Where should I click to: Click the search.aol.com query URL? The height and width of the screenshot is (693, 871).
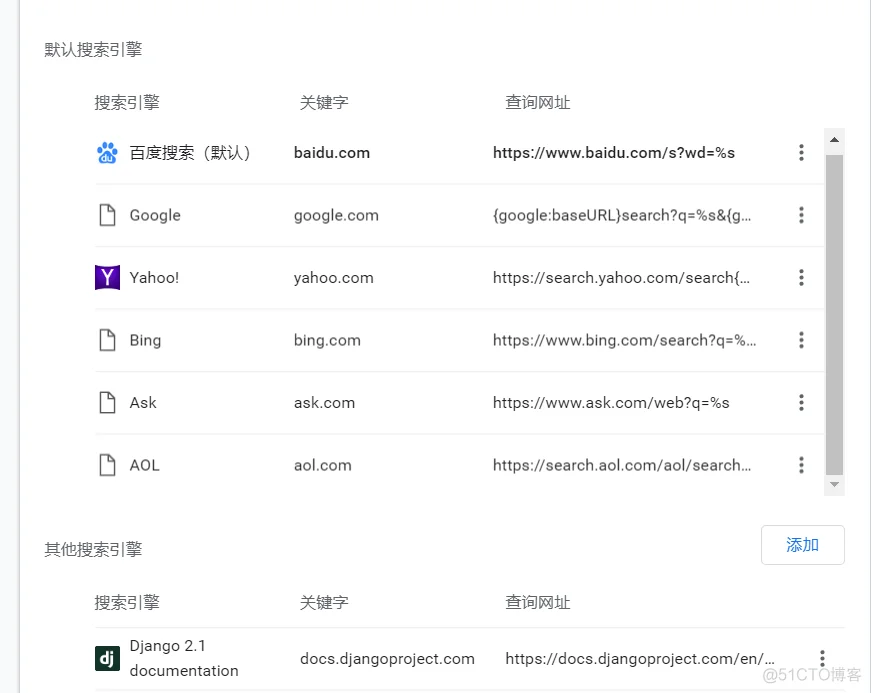point(622,465)
